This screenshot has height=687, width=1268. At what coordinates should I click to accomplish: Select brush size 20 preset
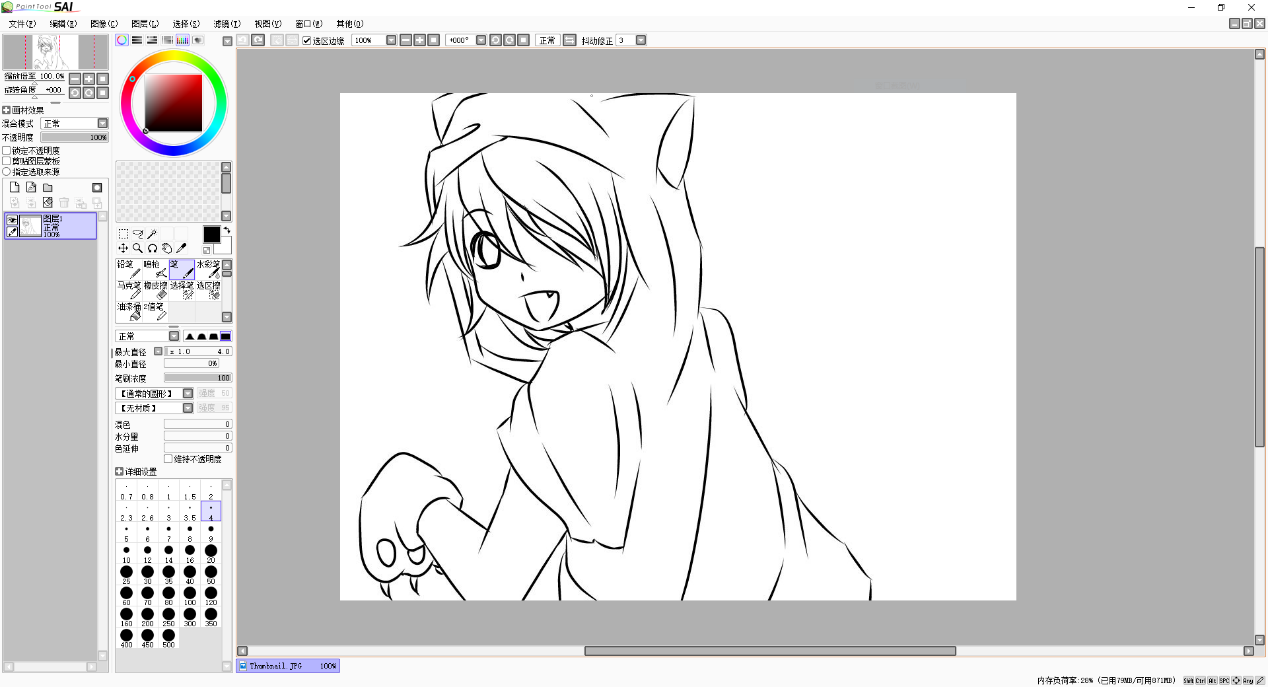[x=210, y=551]
